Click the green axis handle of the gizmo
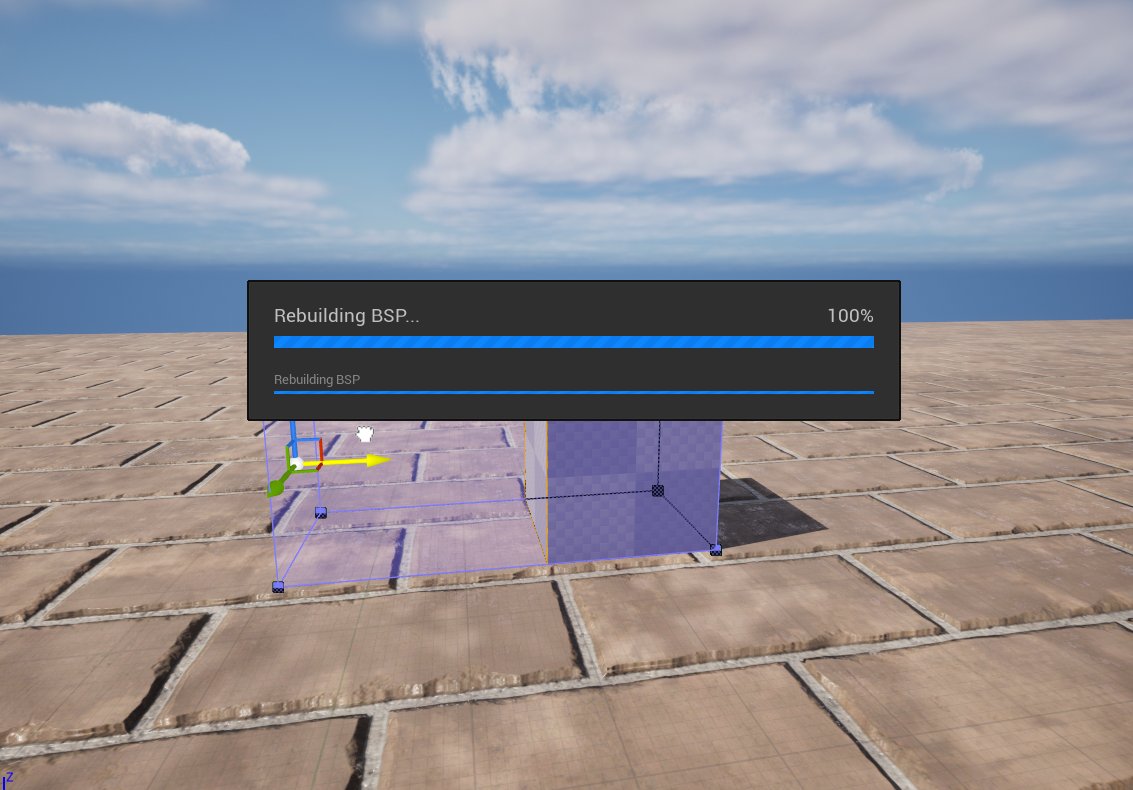The image size is (1133, 790). (x=278, y=485)
